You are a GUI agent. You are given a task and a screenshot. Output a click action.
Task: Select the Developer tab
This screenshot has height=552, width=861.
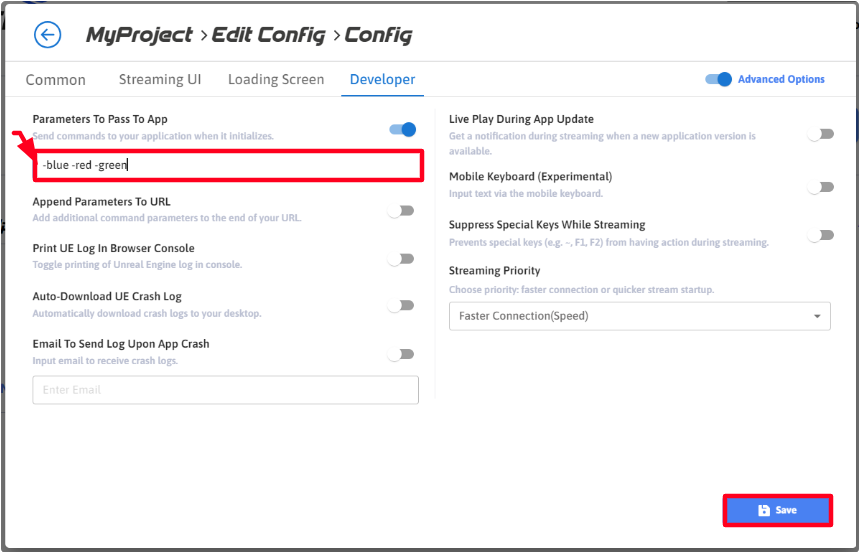382,79
